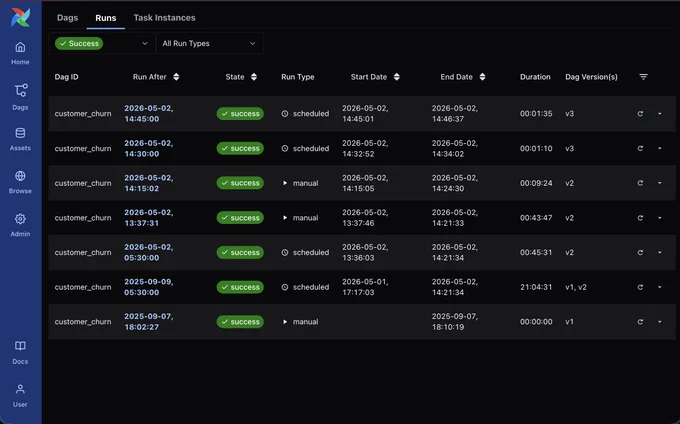Switch to the Task Instances tab
Screen dimensions: 680x424
(164, 18)
